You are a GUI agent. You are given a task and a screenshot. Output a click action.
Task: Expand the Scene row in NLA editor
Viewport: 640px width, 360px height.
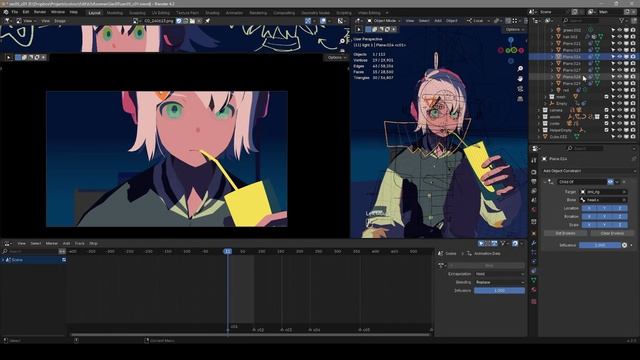[3, 260]
